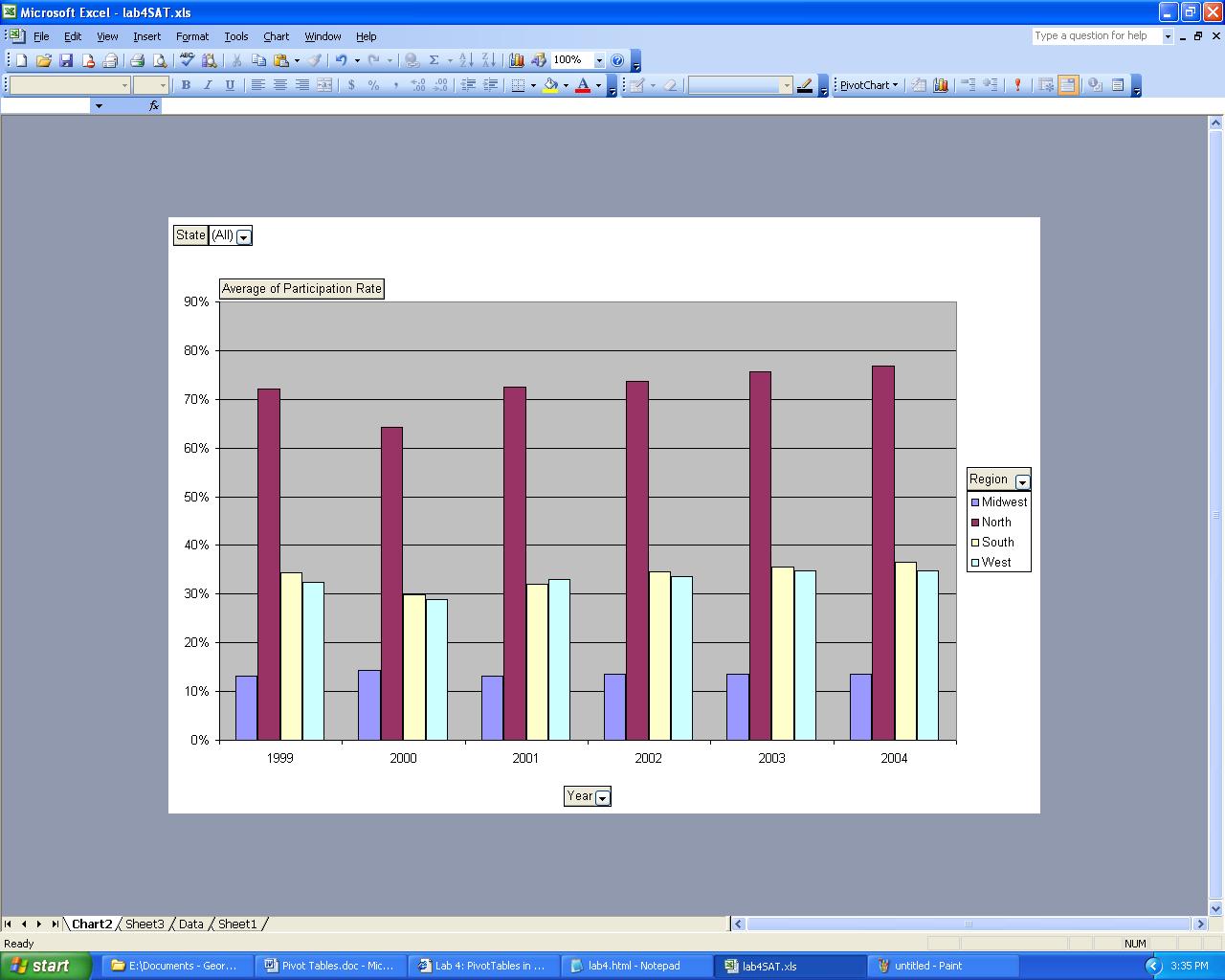The width and height of the screenshot is (1225, 980).
Task: Expand the Year field dropdown
Action: tap(602, 795)
